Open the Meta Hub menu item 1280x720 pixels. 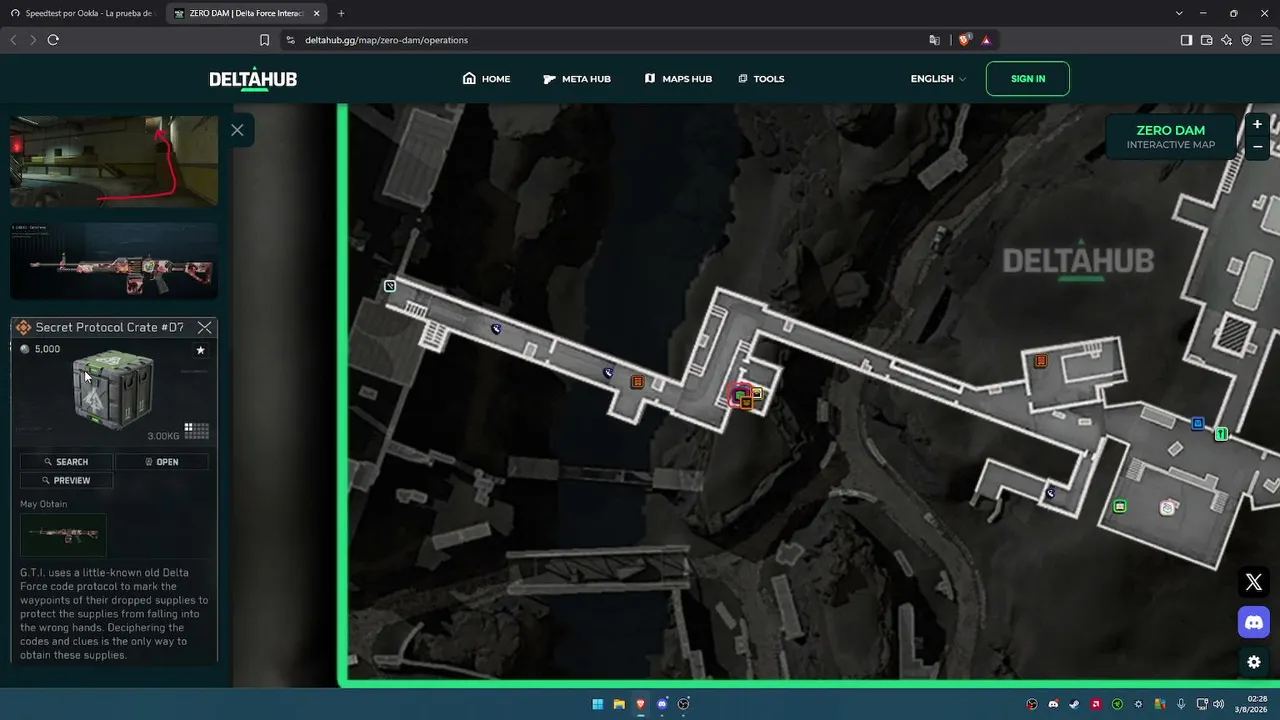[577, 79]
